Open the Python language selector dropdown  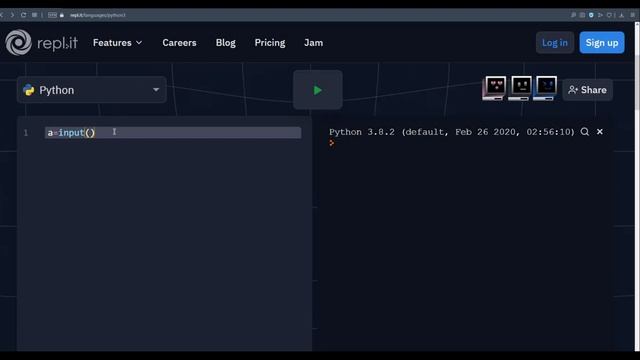click(92, 90)
